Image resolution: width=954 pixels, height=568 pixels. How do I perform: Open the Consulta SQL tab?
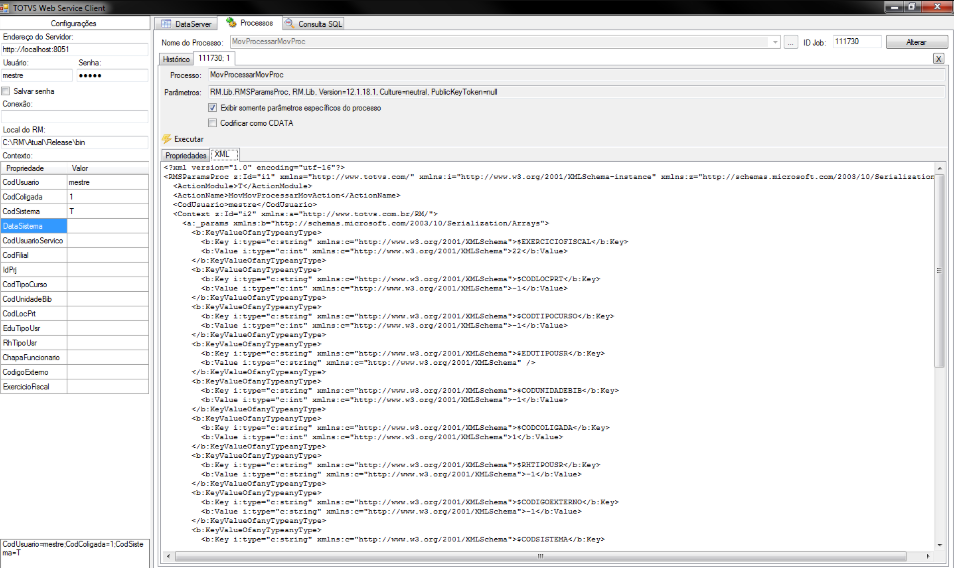click(x=313, y=24)
